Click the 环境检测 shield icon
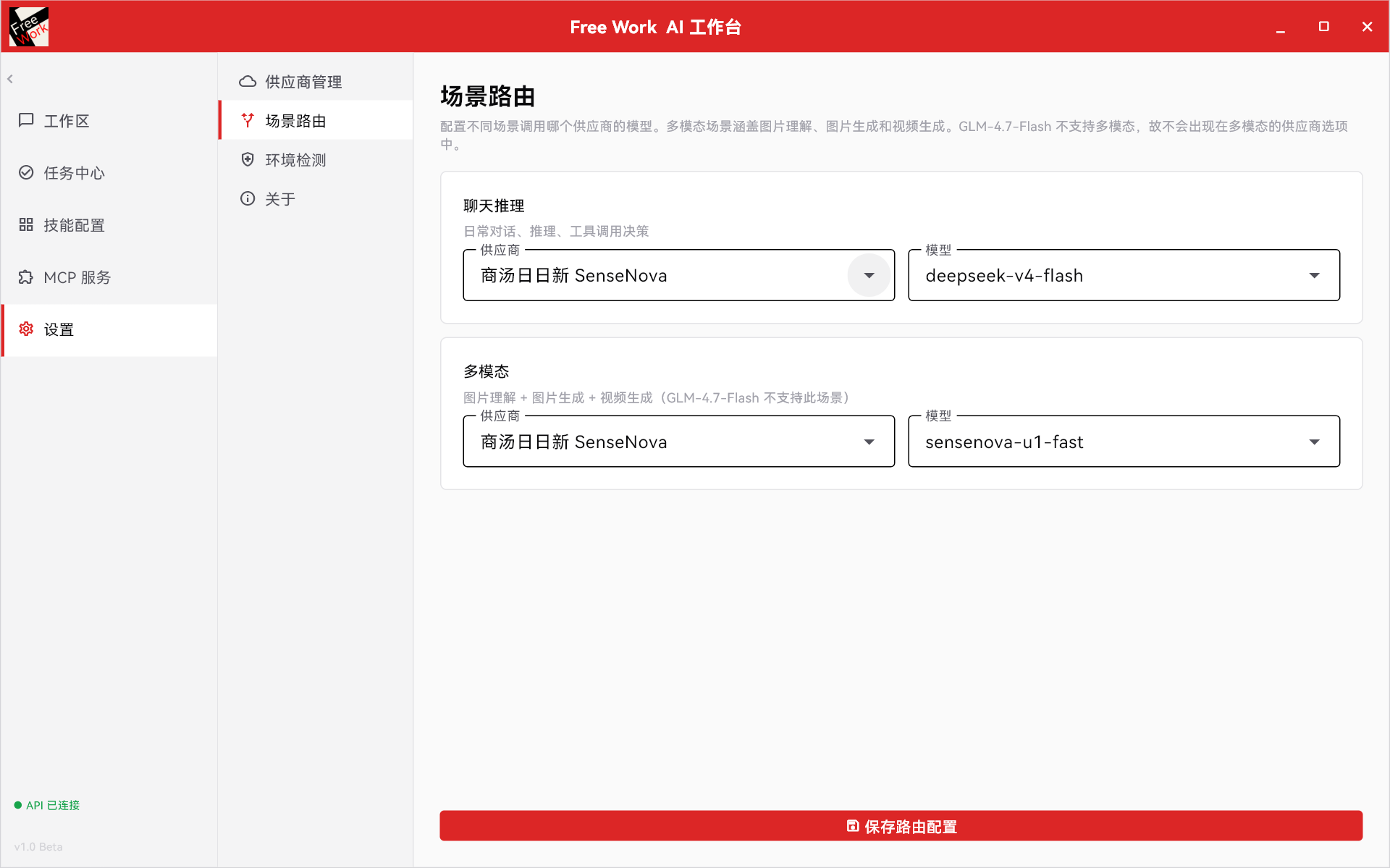Screen dimensions: 1390x868 coord(248,159)
